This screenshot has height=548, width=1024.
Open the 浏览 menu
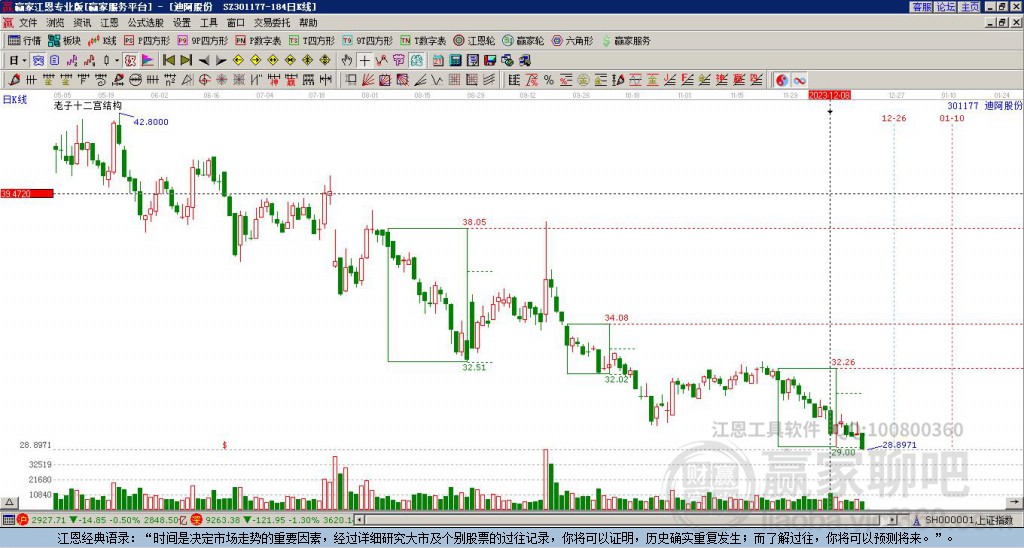pyautogui.click(x=55, y=23)
